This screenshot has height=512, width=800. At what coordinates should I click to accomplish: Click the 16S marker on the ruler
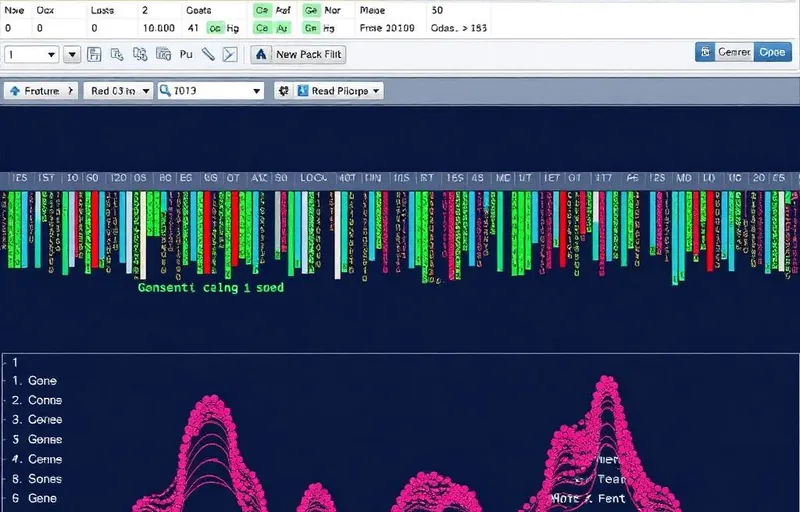(455, 177)
